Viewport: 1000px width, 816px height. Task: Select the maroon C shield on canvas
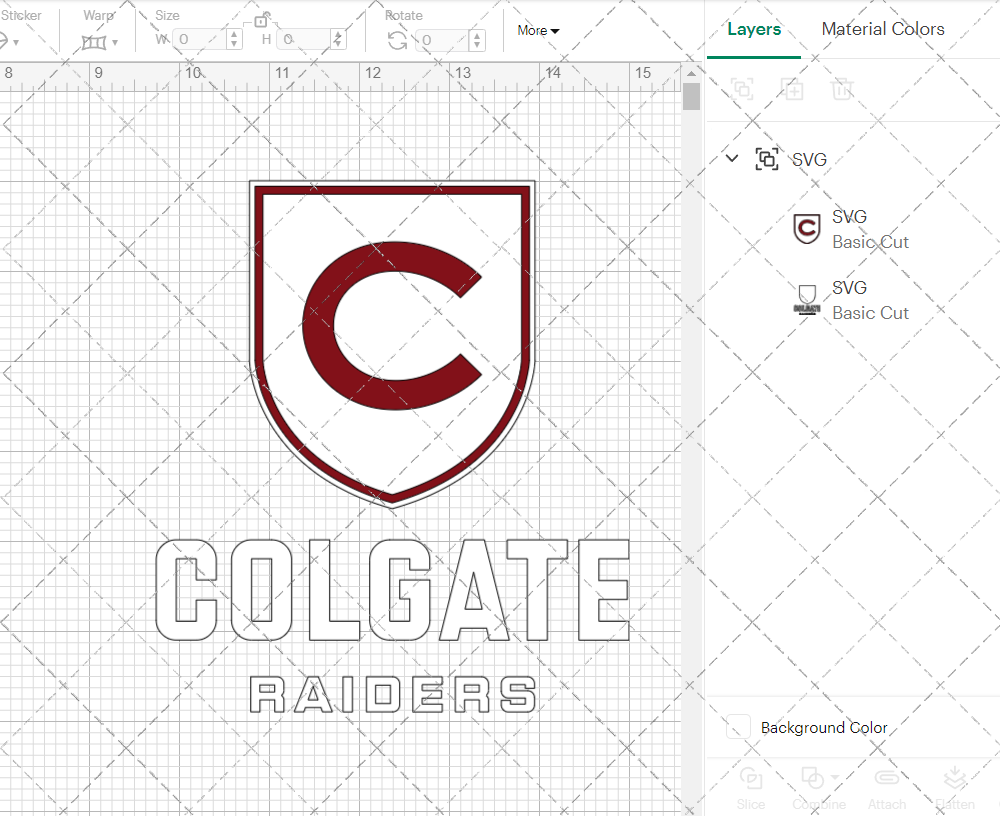(x=392, y=343)
